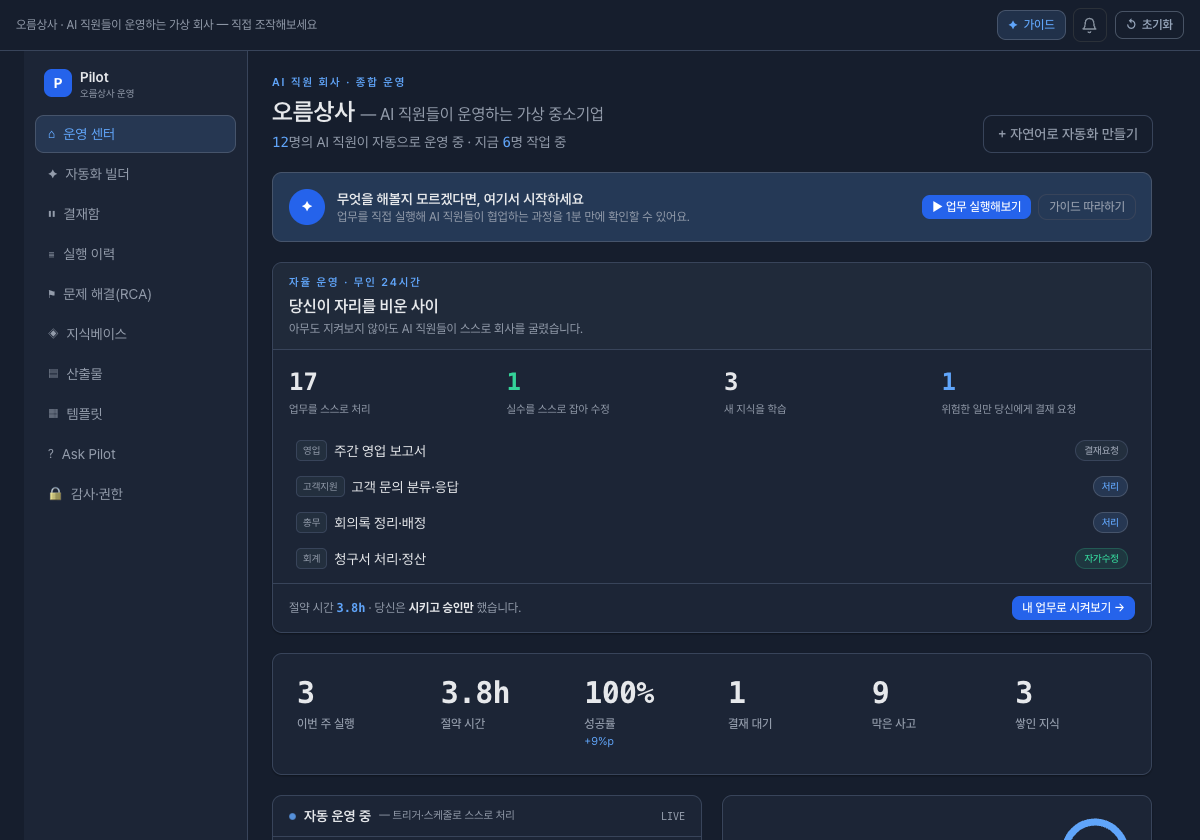The width and height of the screenshot is (1200, 840).
Task: Click the 고객지원 department tag
Action: pyautogui.click(x=320, y=487)
